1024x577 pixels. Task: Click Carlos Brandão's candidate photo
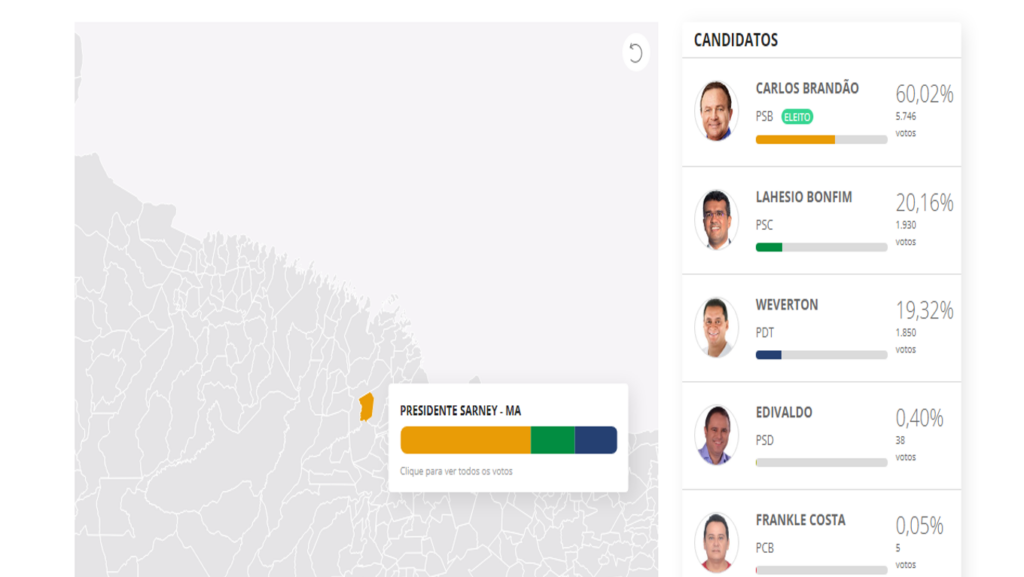pos(716,111)
